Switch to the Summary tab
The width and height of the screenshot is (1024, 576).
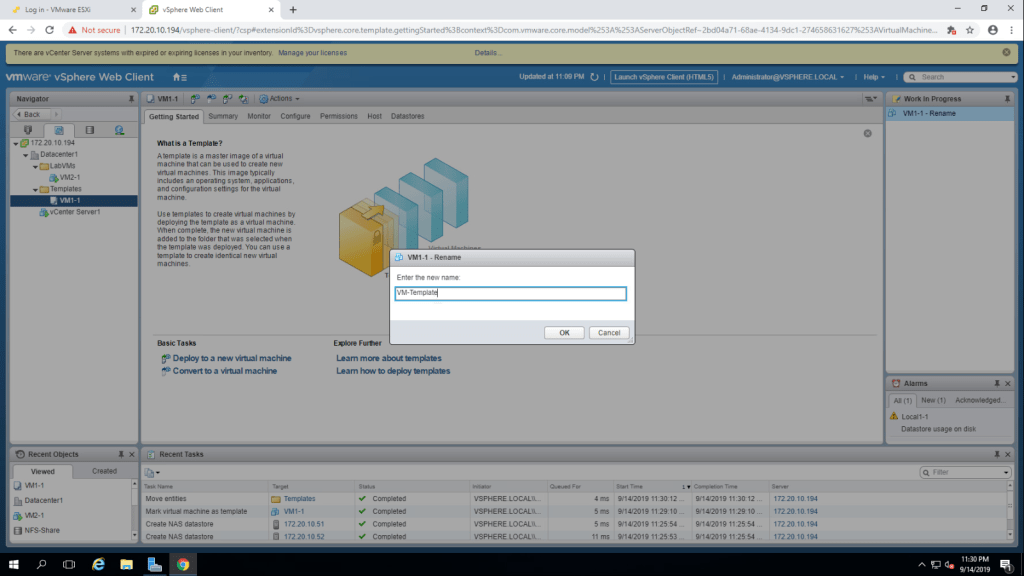(x=223, y=116)
